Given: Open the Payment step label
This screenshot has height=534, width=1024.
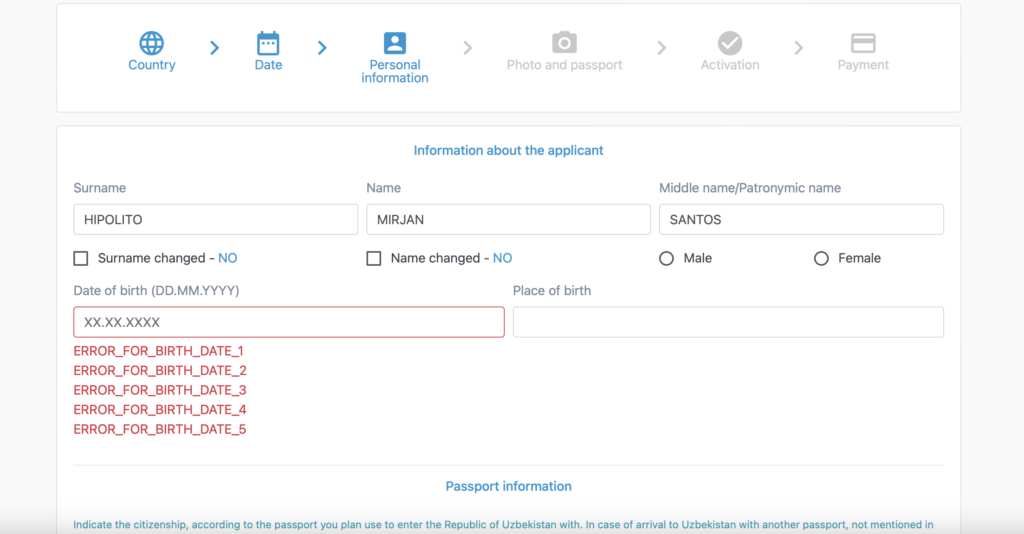Looking at the screenshot, I should [x=863, y=65].
